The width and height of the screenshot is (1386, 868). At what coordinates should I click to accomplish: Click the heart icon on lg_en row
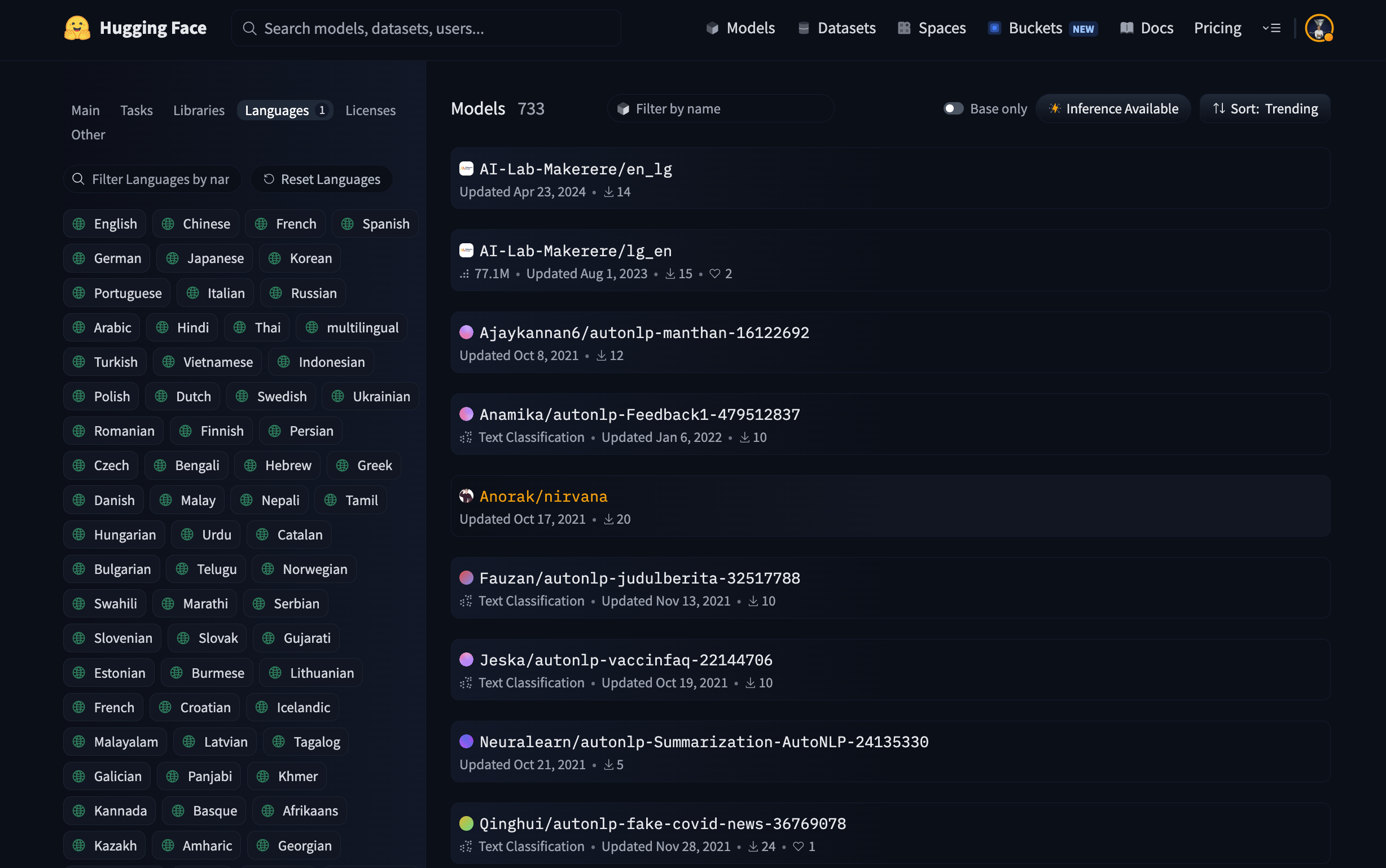pos(714,274)
